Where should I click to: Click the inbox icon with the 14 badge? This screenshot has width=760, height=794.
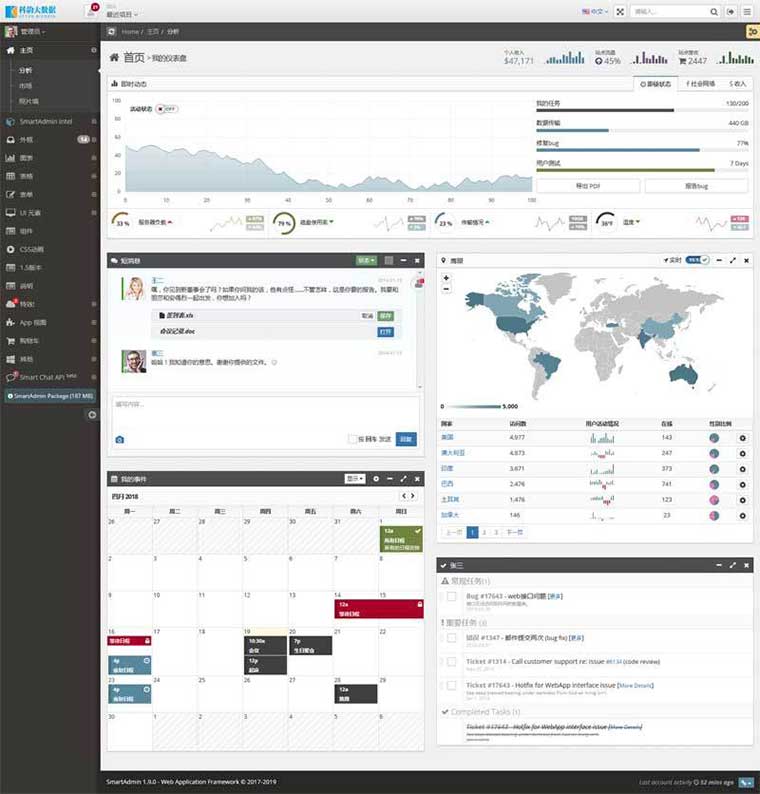(10, 140)
